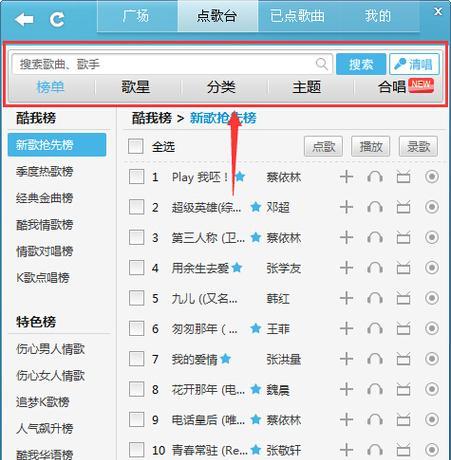
Task: Listen to 九儿 with headphone icon
Action: coord(375,298)
